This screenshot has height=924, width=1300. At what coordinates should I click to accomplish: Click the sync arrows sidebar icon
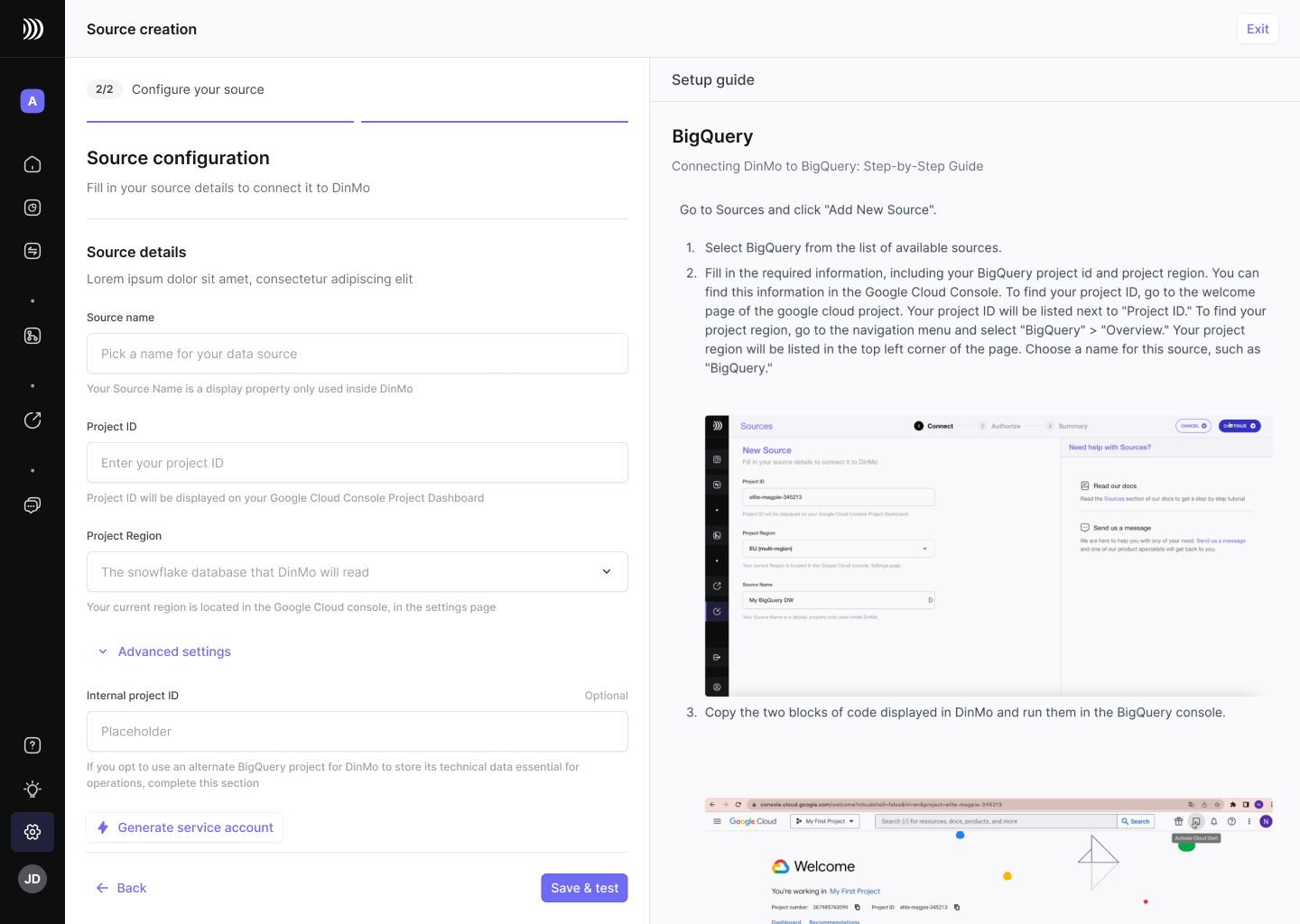click(32, 251)
